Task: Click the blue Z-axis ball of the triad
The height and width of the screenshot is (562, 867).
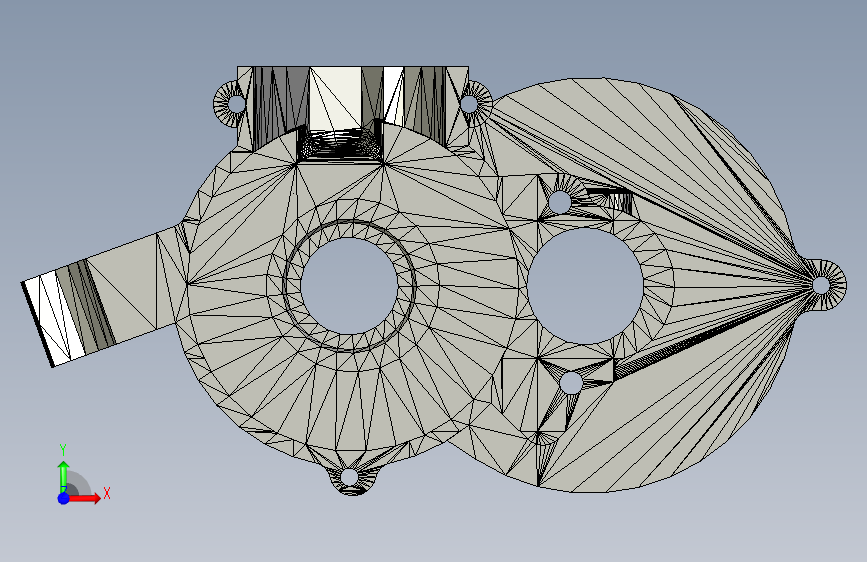Action: [x=64, y=498]
